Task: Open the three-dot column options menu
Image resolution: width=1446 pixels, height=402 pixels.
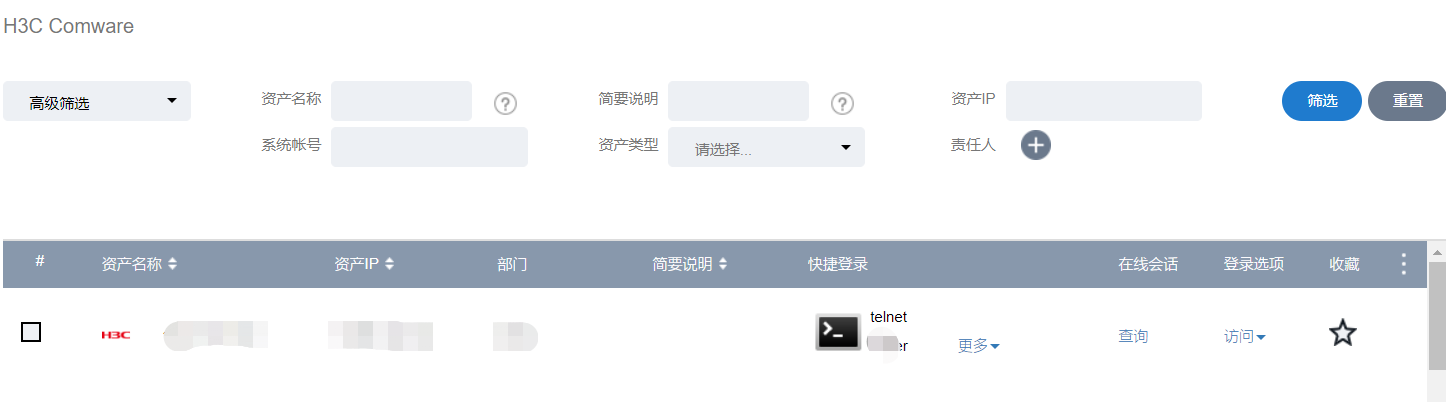Action: pyautogui.click(x=1403, y=264)
